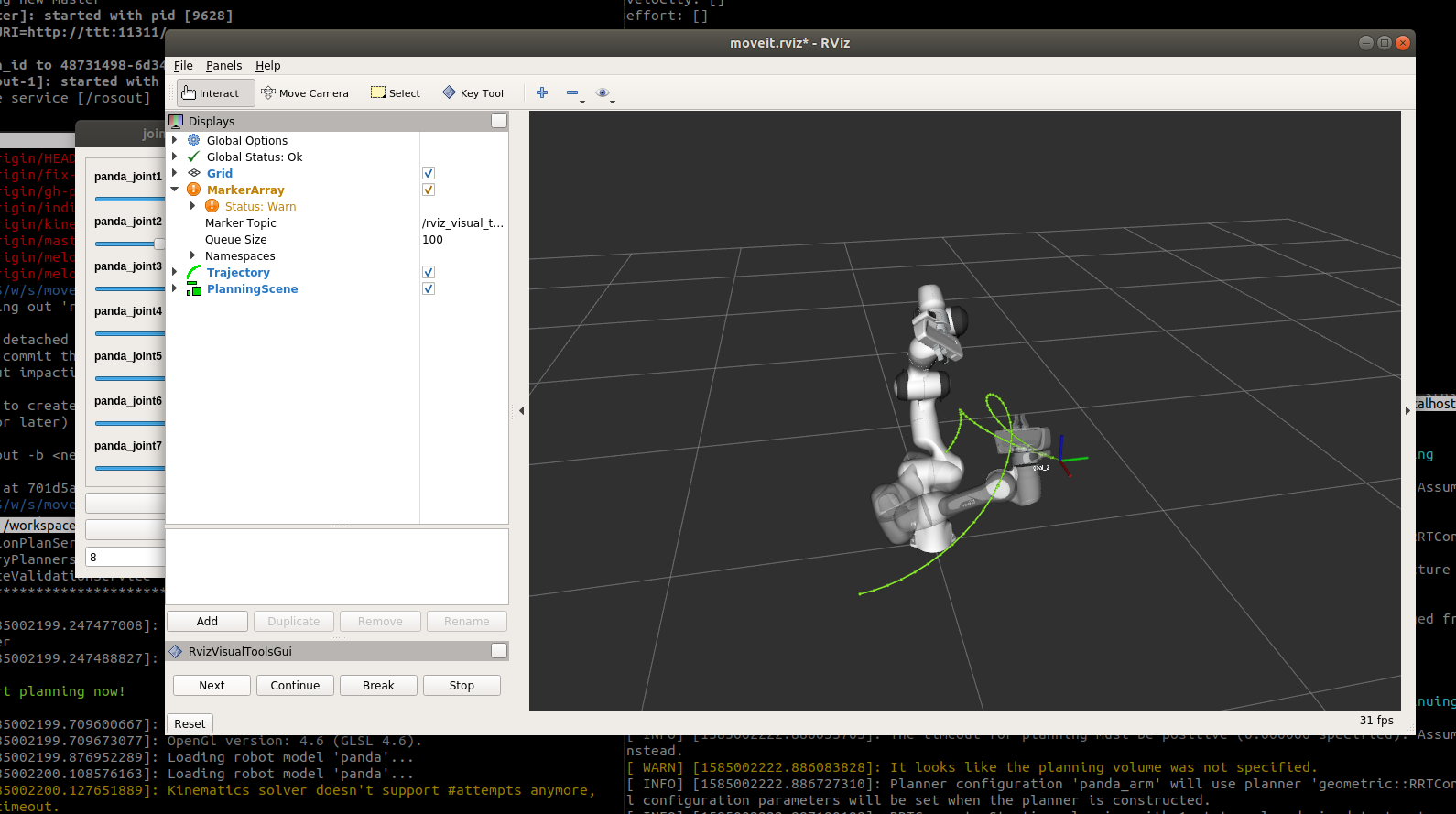Click the Global Options gear icon
Screen dimensions: 1456x814
click(194, 140)
